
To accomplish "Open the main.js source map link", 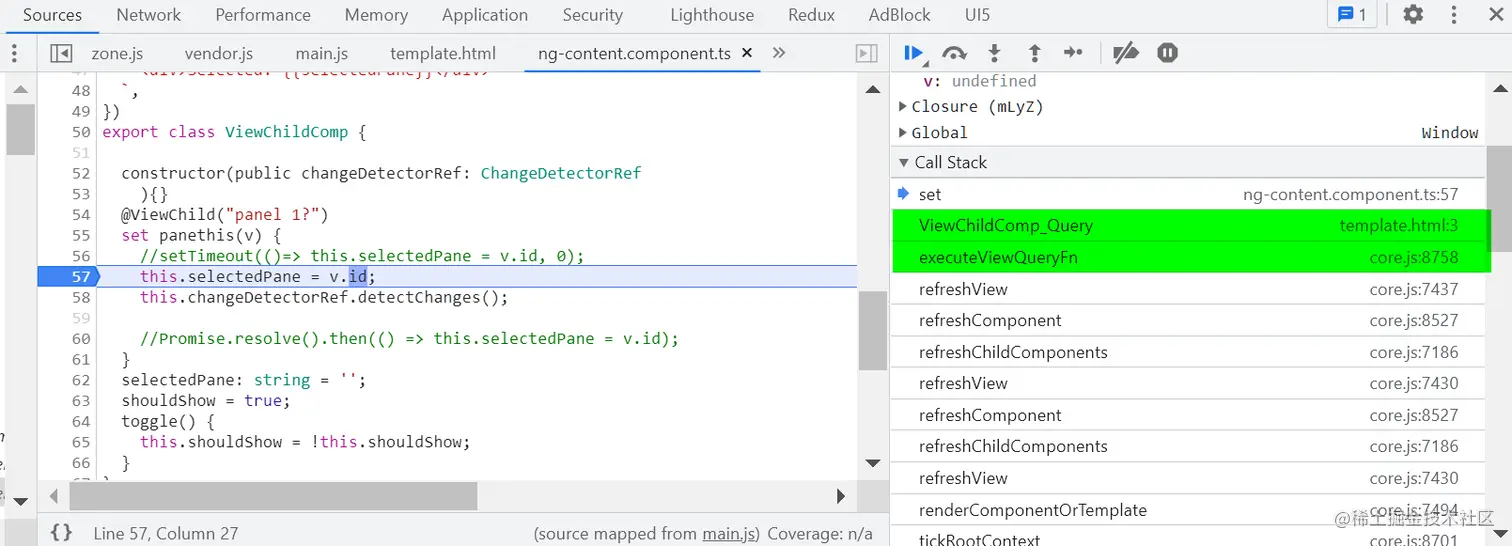I will (730, 534).
